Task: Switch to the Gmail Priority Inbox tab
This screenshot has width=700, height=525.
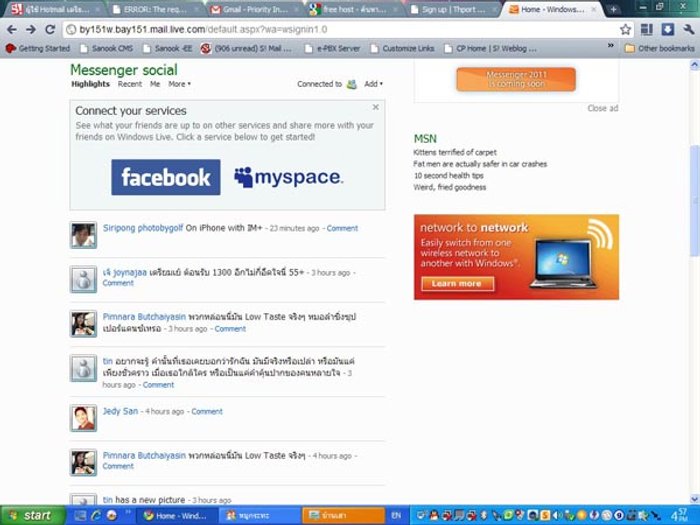Action: (x=255, y=9)
